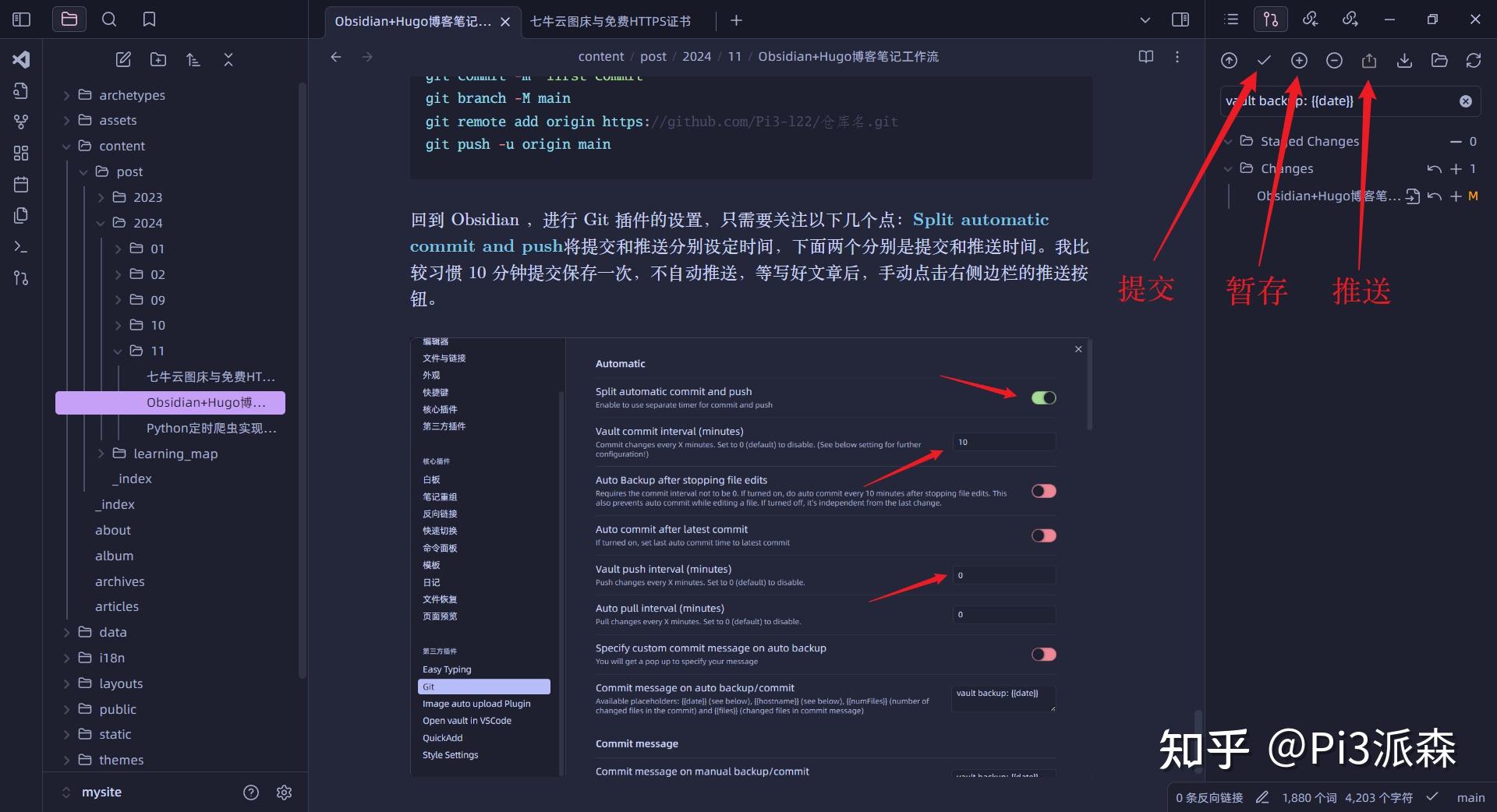Screen dimensions: 1497x812
Task: Collapse the content folder in the tree
Action: coord(67,146)
